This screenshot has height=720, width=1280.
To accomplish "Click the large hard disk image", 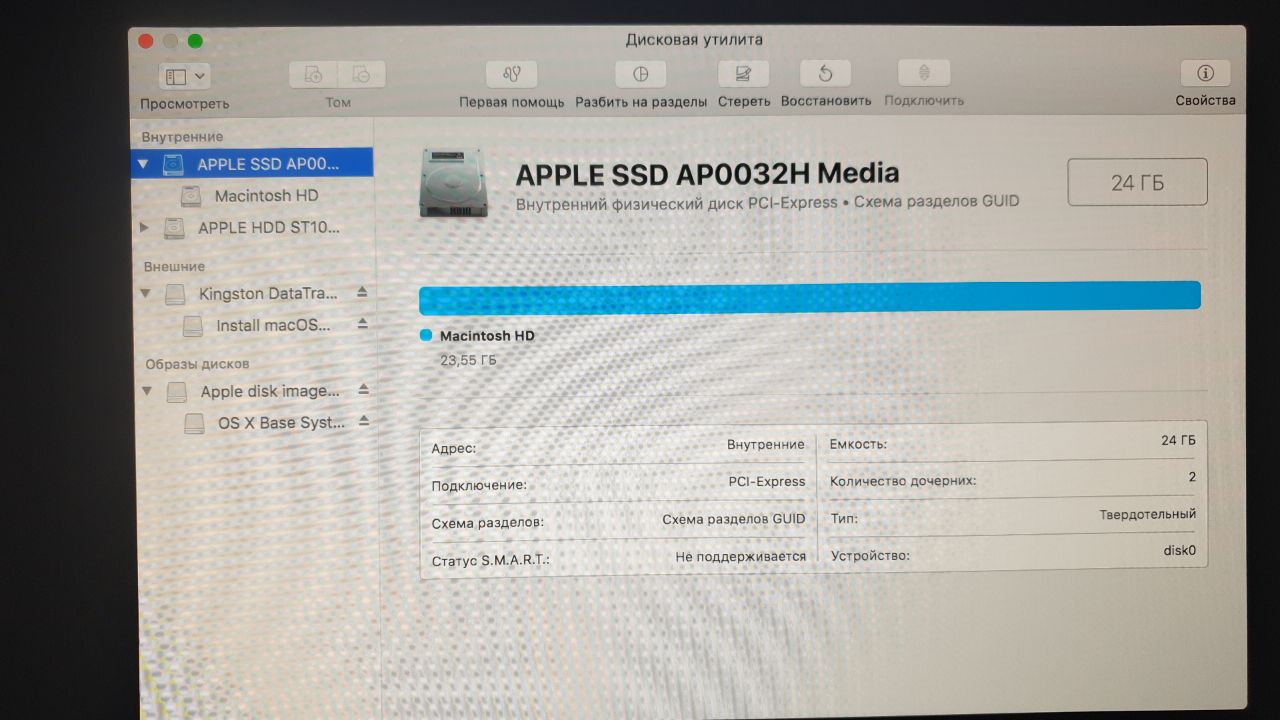I will tap(456, 182).
